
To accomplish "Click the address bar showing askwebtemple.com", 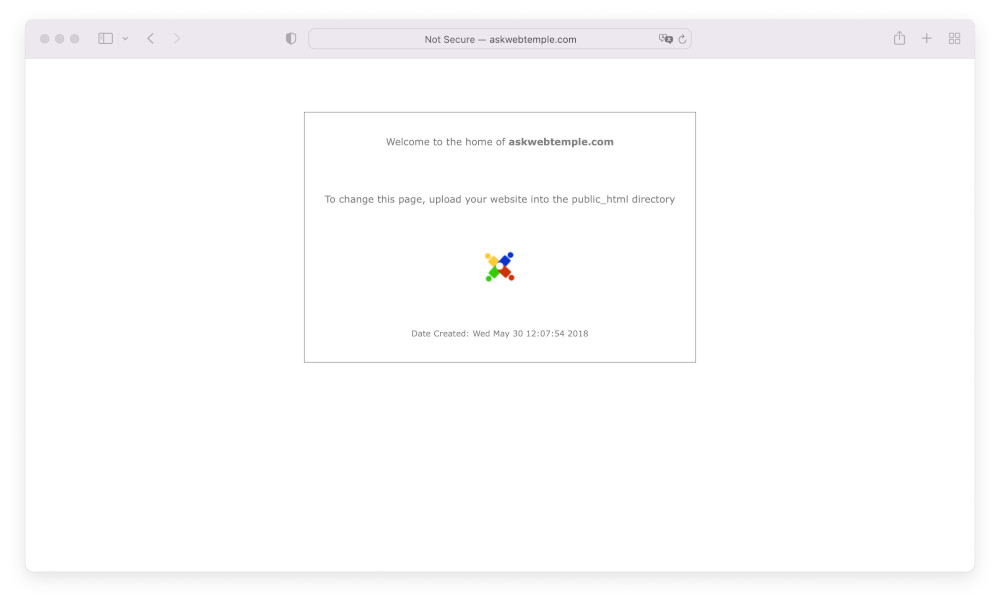I will 500,39.
